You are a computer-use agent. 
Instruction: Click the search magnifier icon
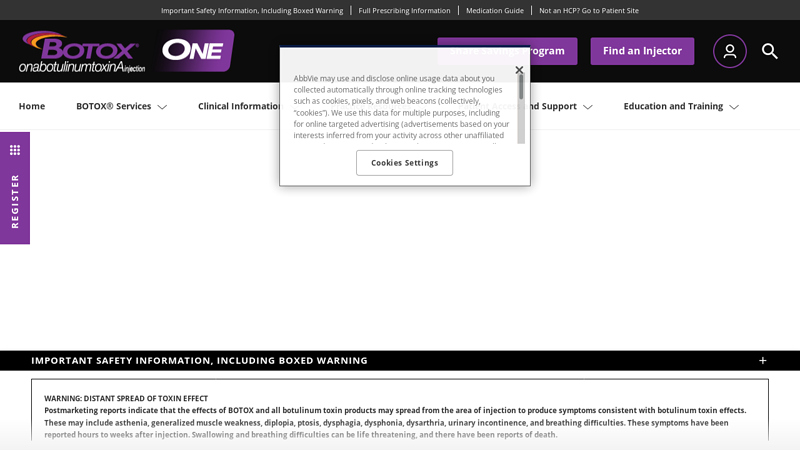[770, 51]
